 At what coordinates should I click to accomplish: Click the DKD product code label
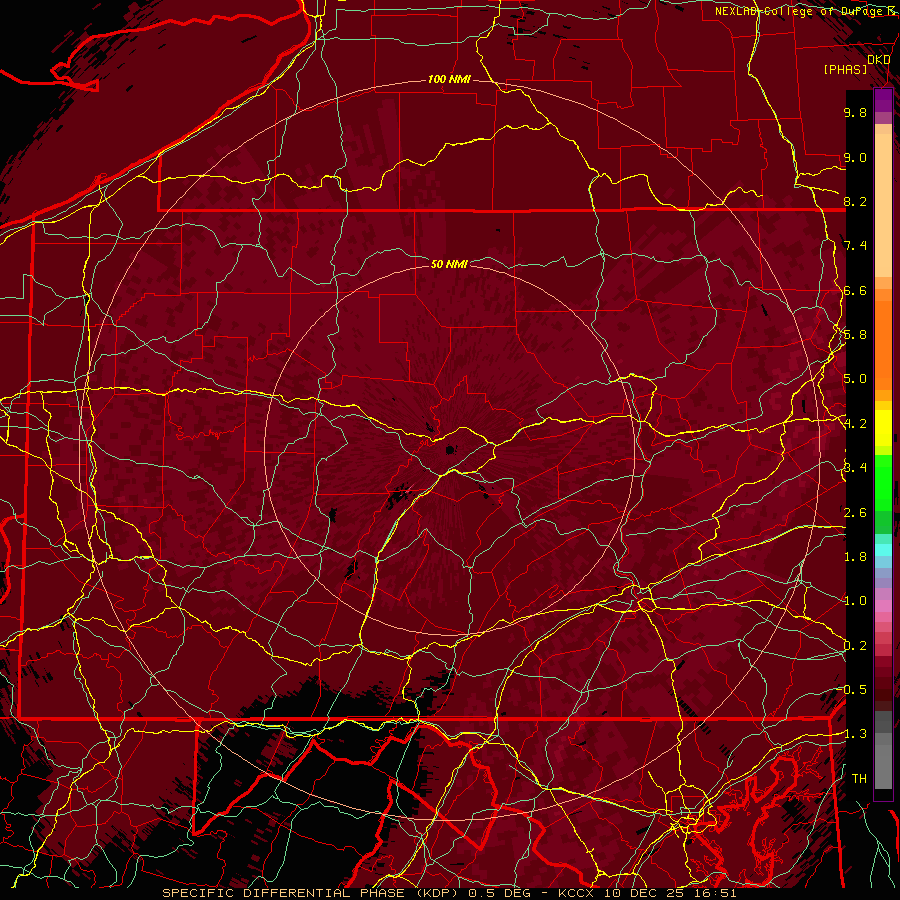879,60
